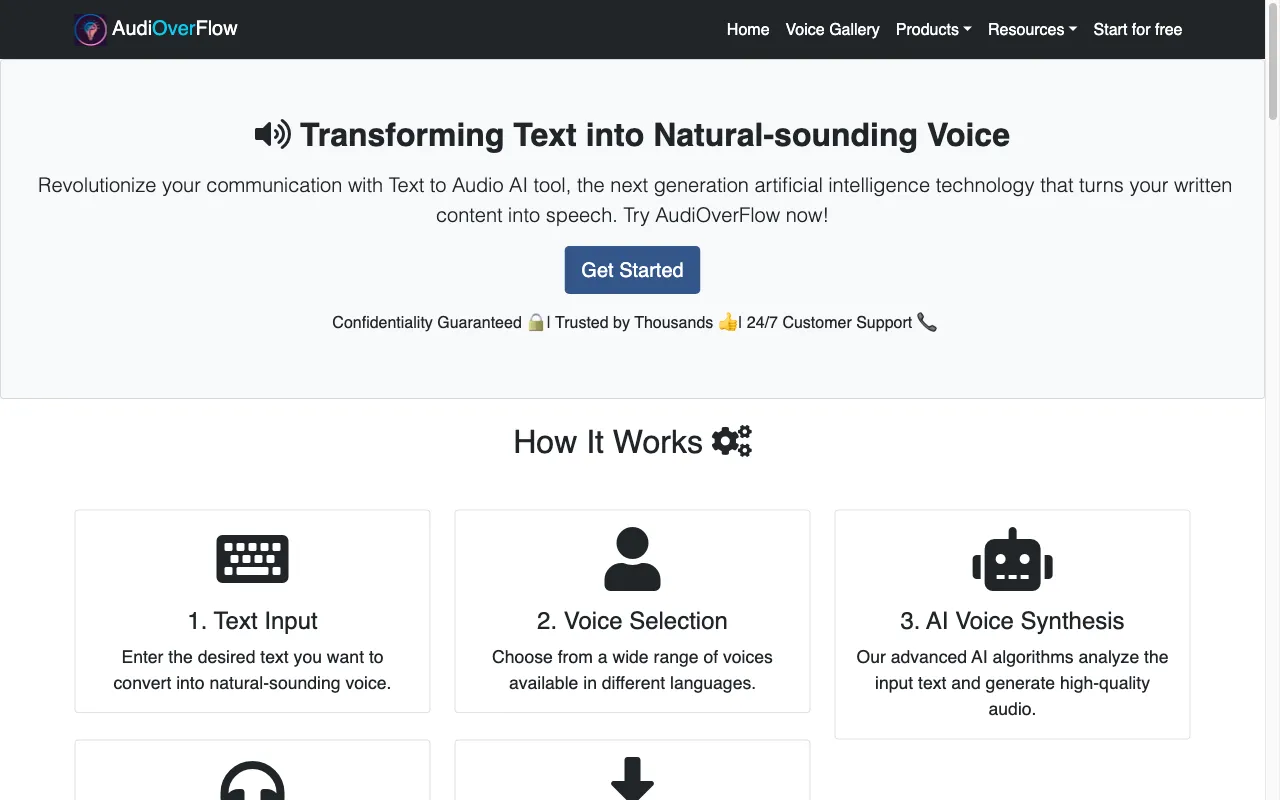
Task: Expand the Products dropdown menu
Action: point(933,30)
